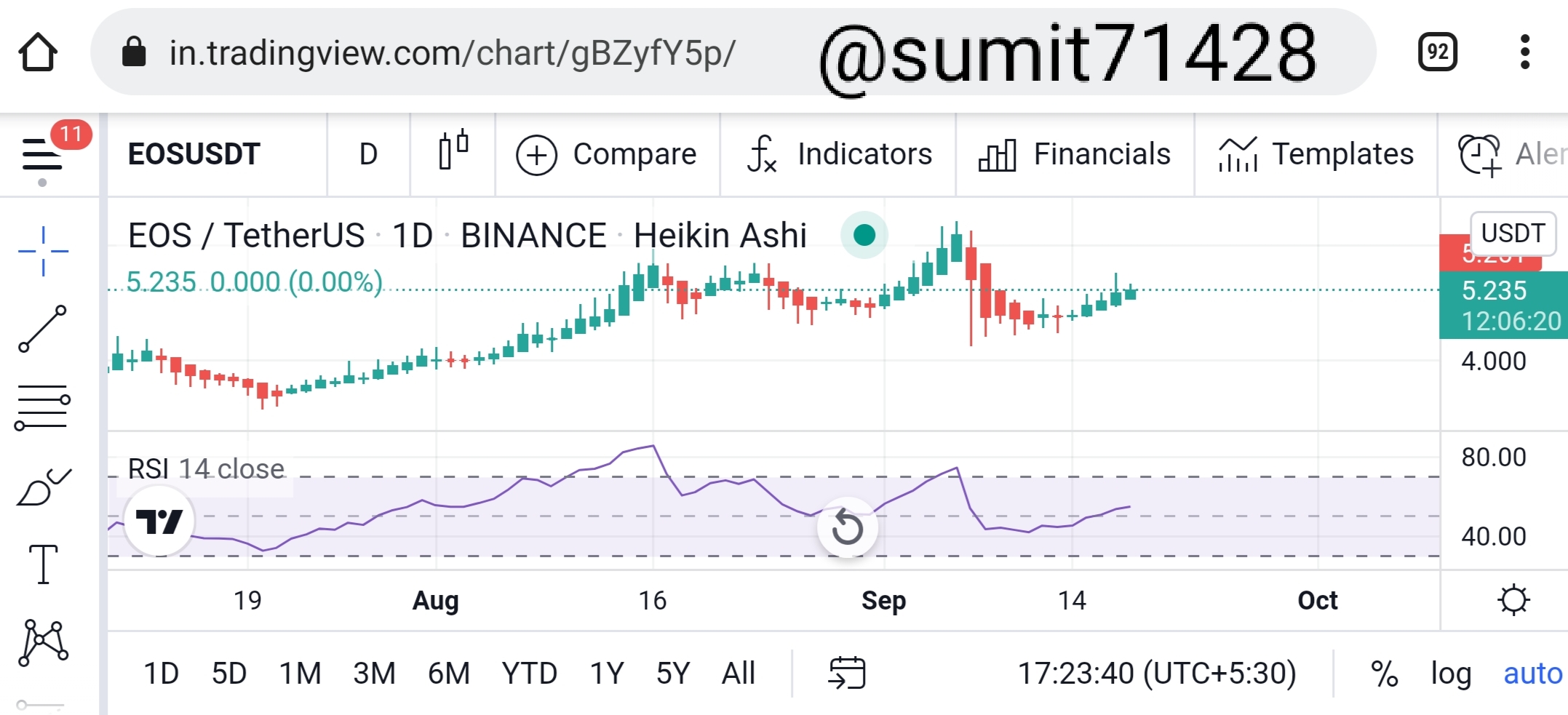1568x715 pixels.
Task: Click the Heikin Ashi legend label
Action: point(720,236)
